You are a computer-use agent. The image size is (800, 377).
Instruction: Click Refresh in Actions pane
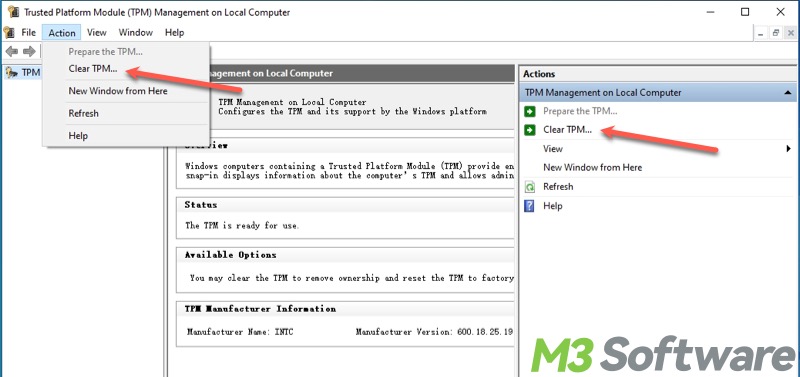point(558,187)
